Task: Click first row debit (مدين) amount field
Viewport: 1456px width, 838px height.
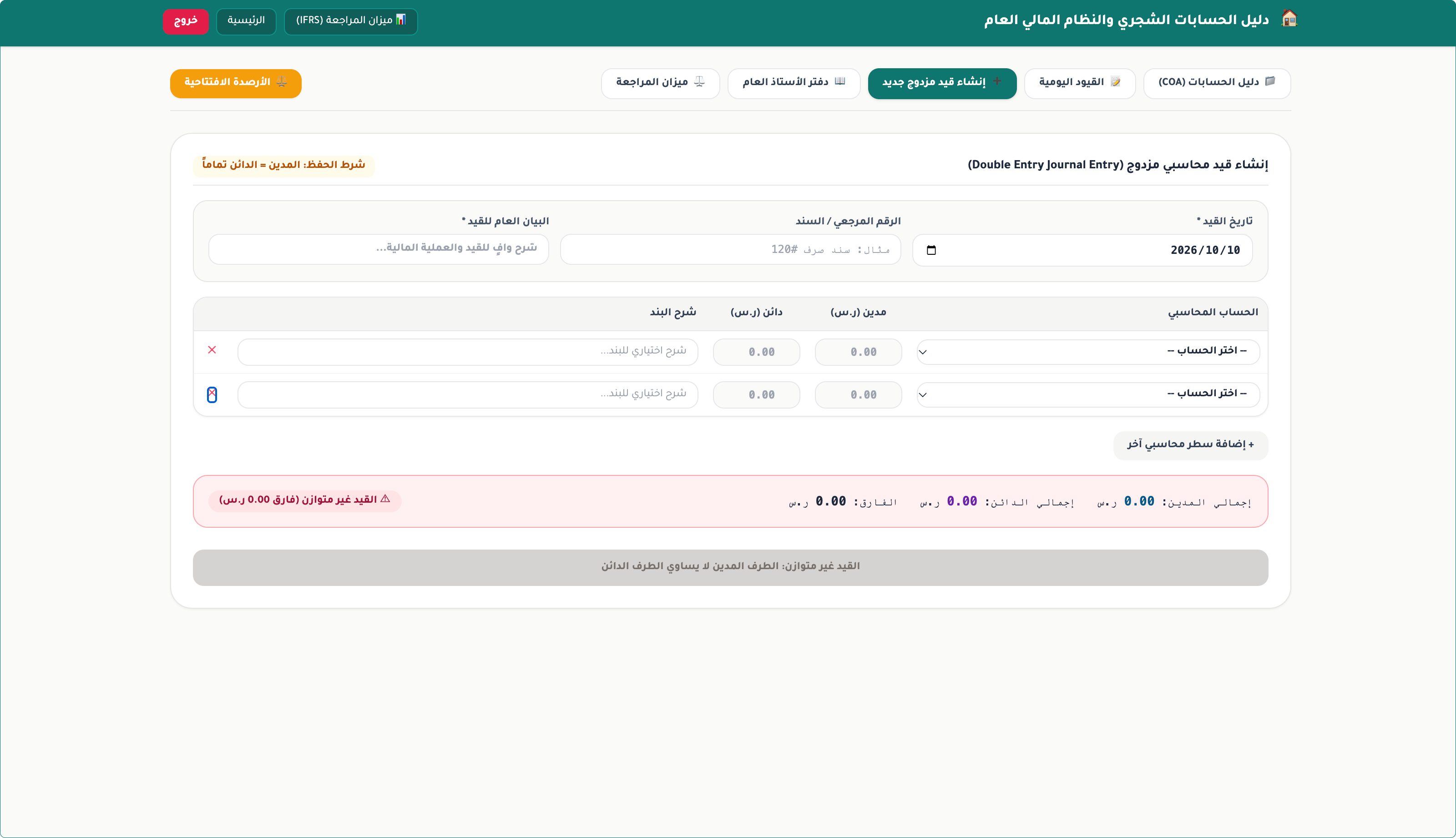Action: tap(858, 352)
